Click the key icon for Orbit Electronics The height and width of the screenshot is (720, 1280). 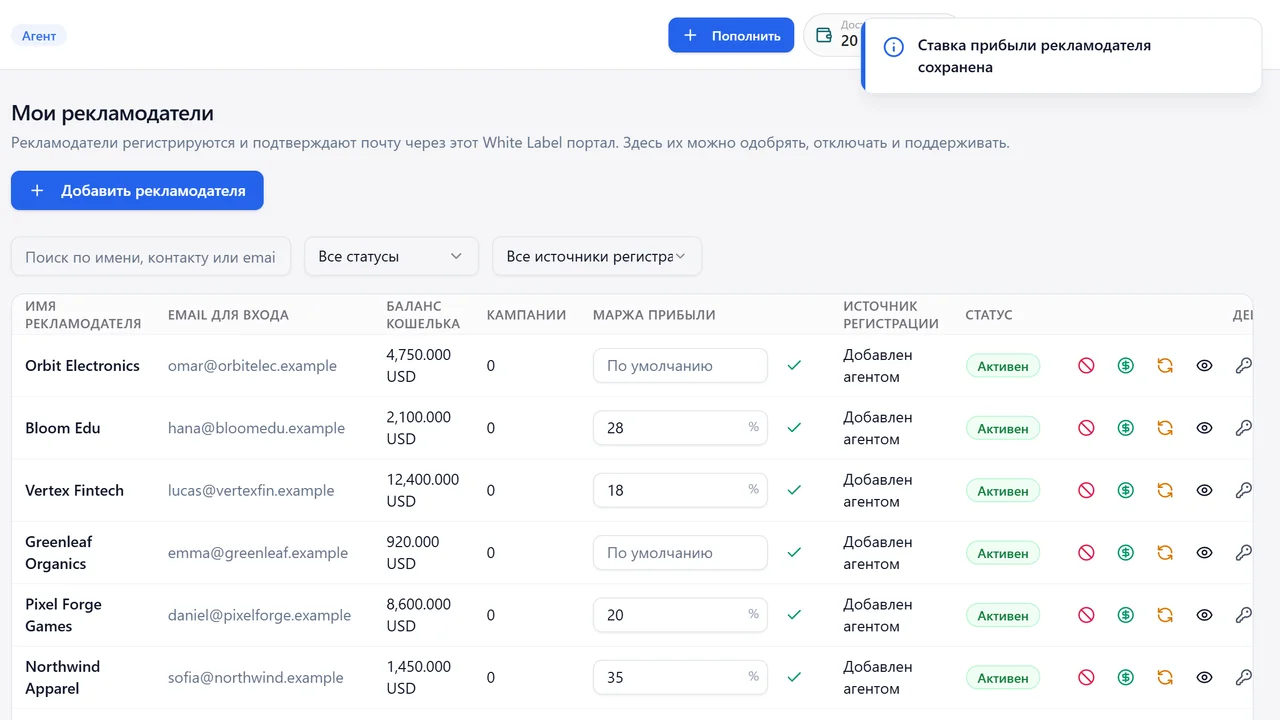tap(1244, 366)
